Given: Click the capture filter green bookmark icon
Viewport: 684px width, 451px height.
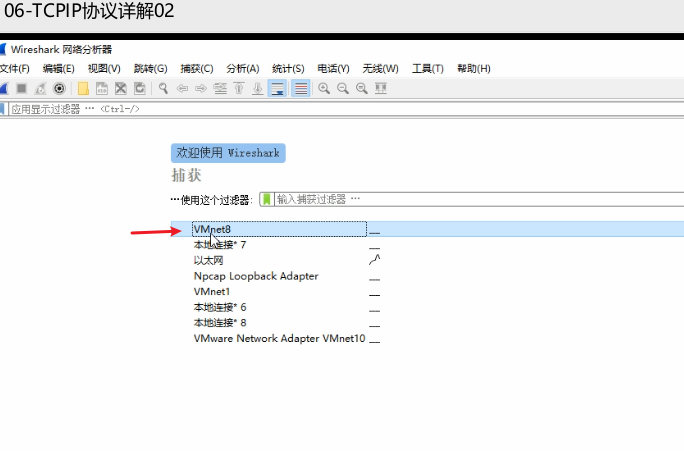Looking at the screenshot, I should pyautogui.click(x=266, y=199).
